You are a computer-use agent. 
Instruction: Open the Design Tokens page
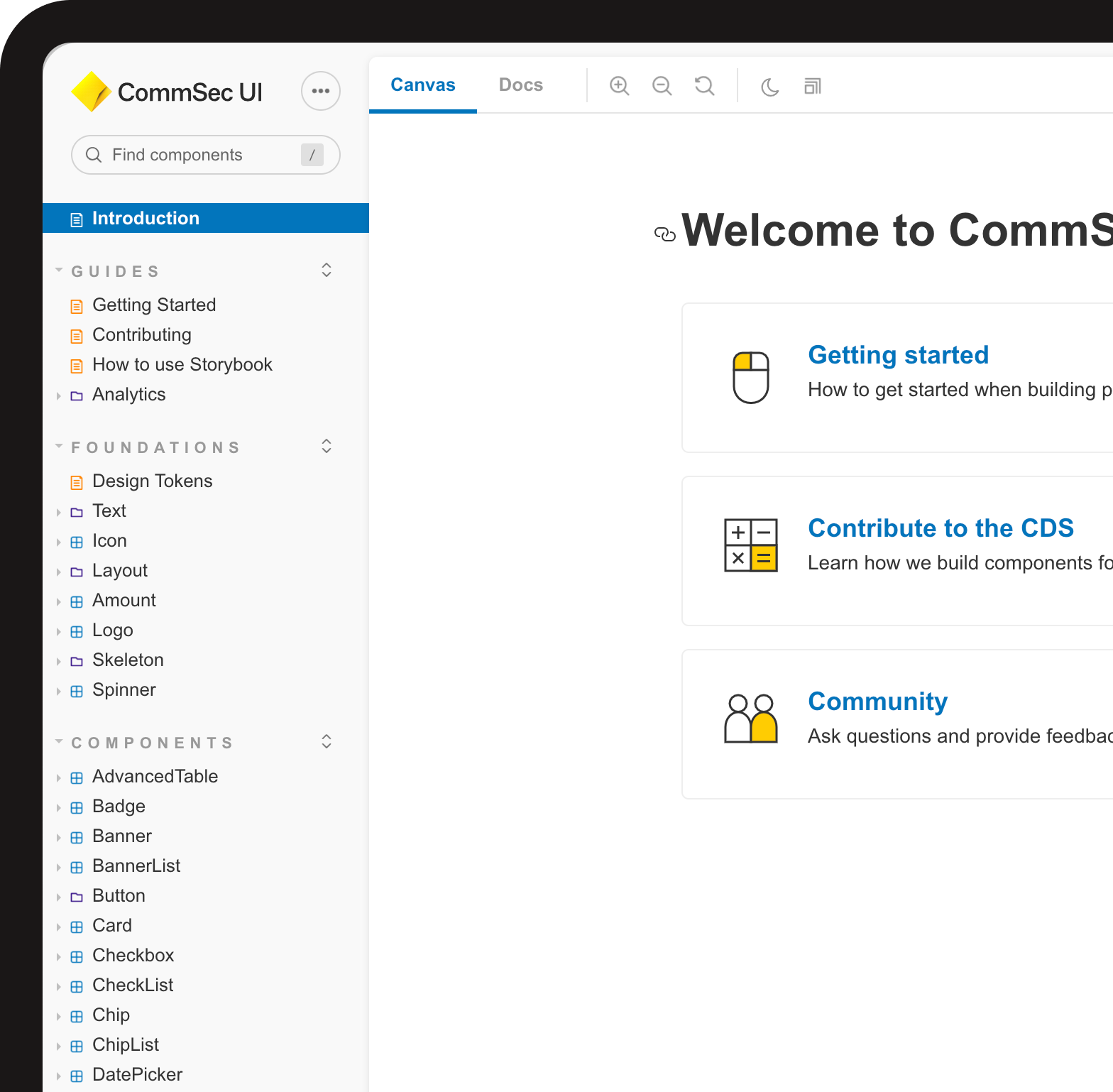(x=153, y=481)
